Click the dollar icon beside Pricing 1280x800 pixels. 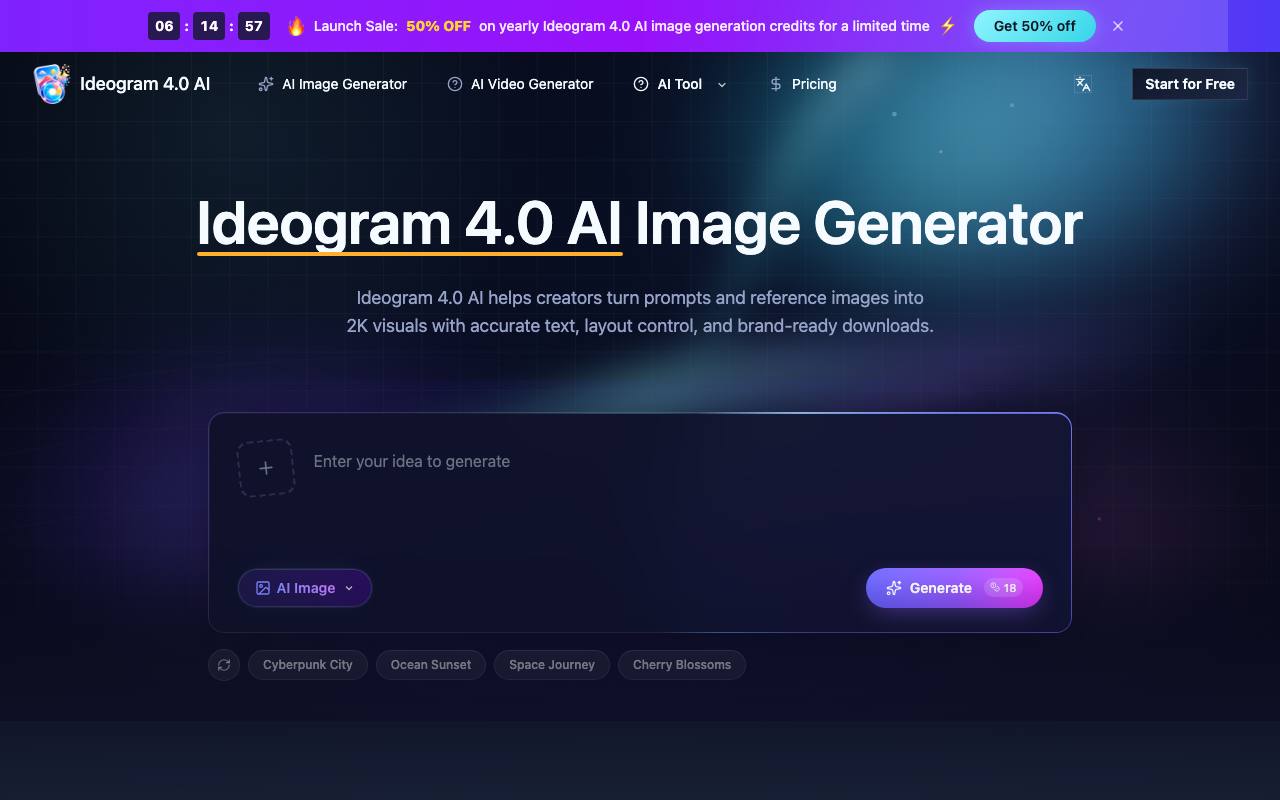click(x=776, y=84)
